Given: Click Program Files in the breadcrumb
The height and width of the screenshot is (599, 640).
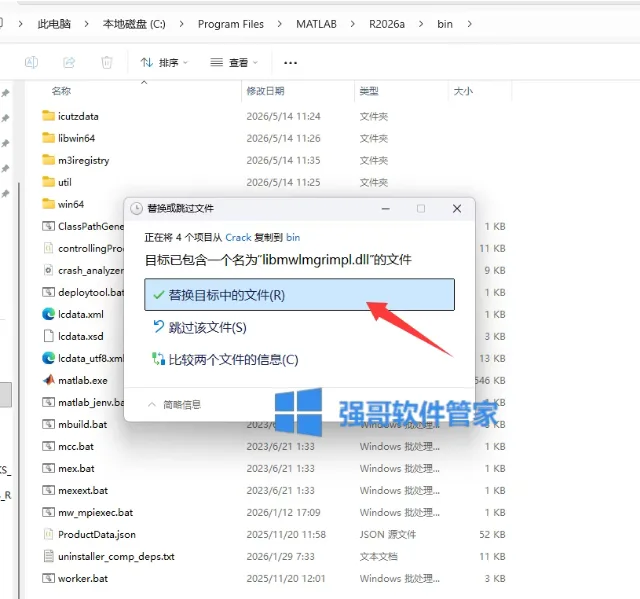Looking at the screenshot, I should [x=231, y=24].
